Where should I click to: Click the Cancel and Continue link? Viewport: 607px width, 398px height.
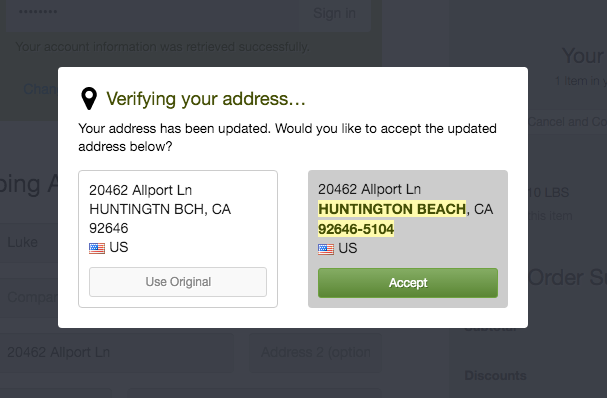point(567,122)
